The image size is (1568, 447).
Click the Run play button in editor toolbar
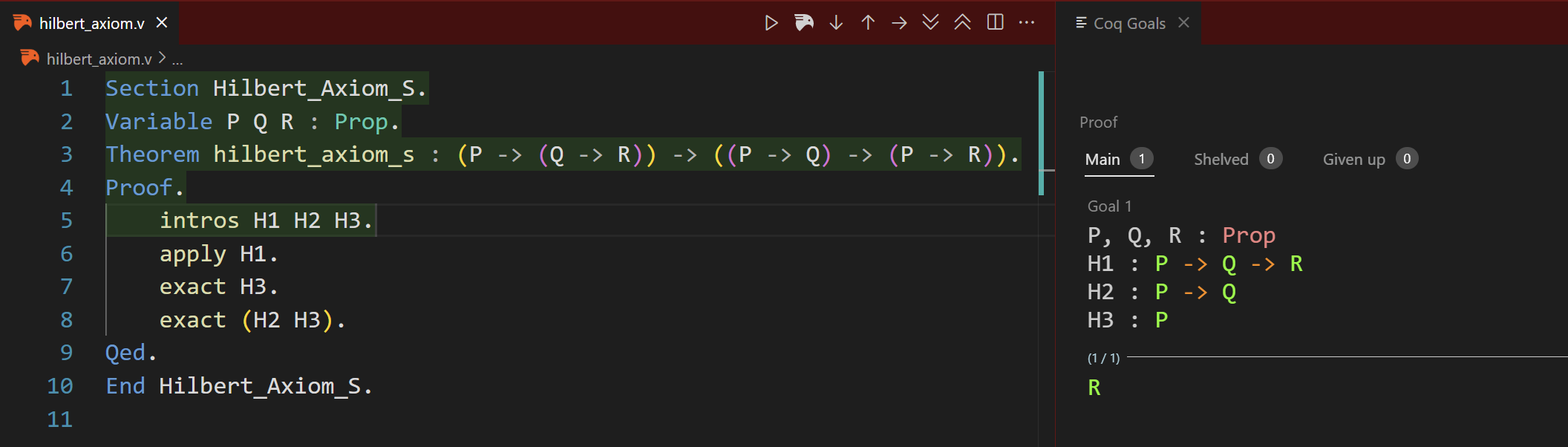[x=771, y=23]
